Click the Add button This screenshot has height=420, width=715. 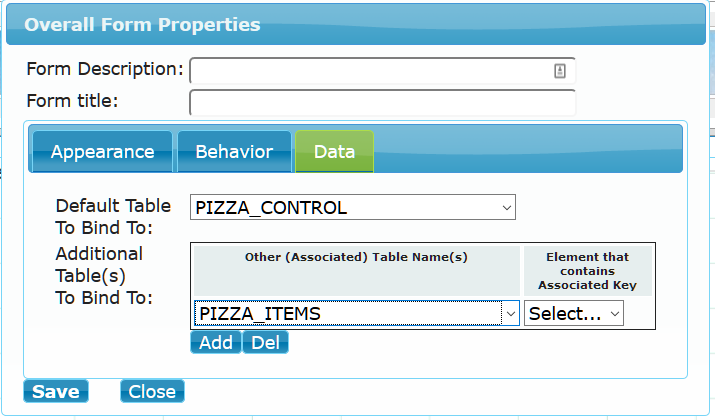click(x=216, y=342)
